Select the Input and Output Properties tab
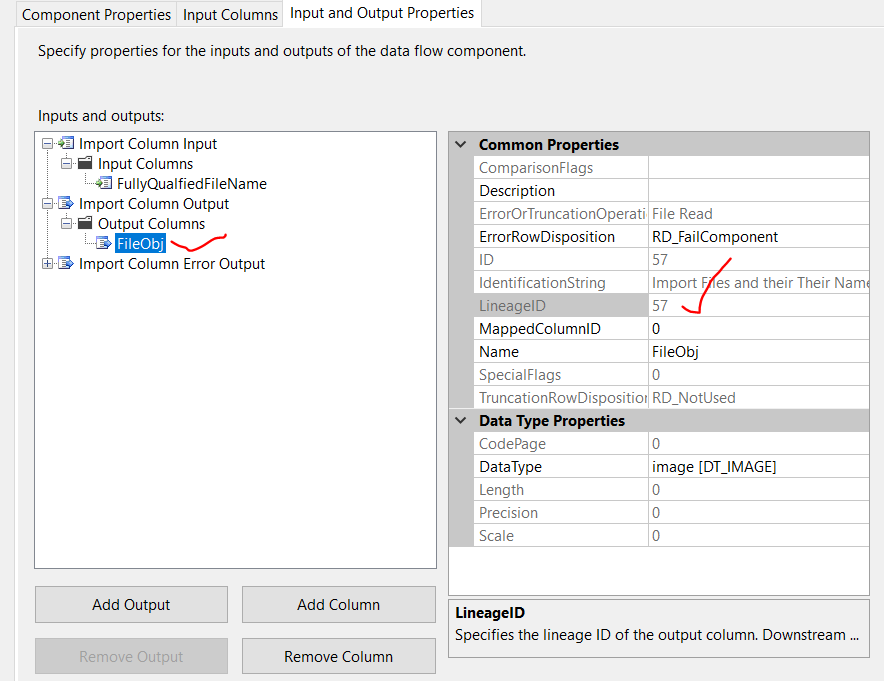884x681 pixels. coord(381,14)
